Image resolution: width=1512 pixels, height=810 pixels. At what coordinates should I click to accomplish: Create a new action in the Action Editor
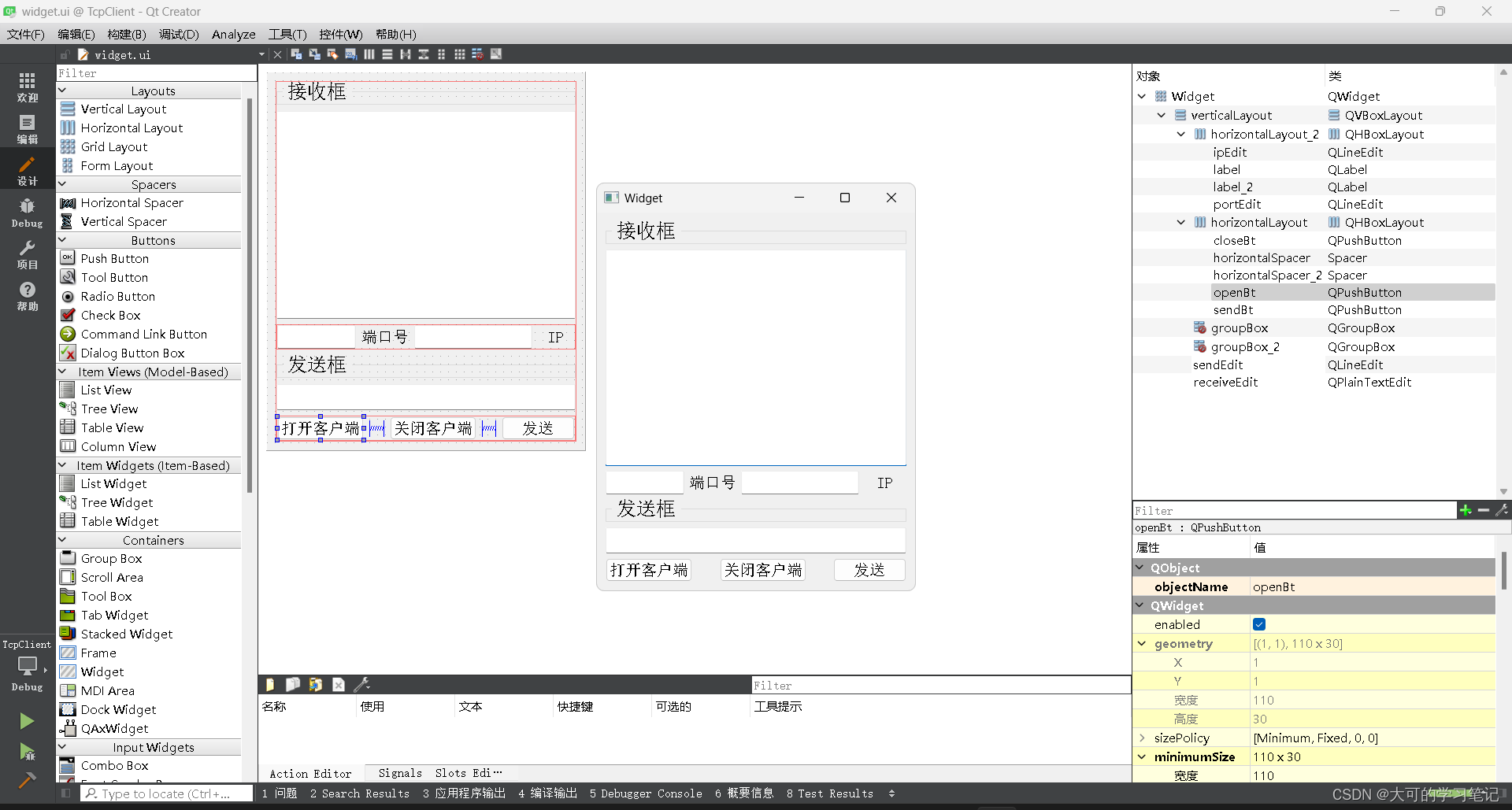[x=270, y=684]
